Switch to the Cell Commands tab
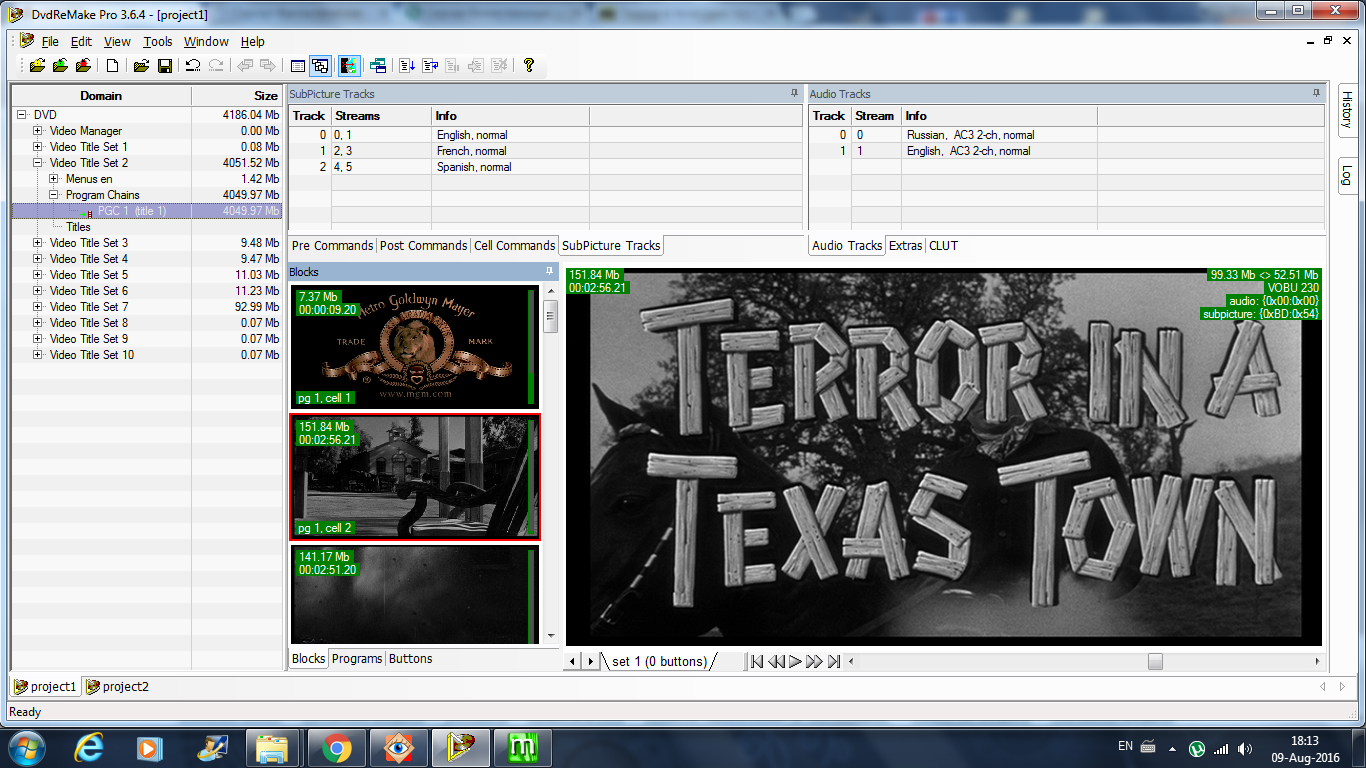Viewport: 1366px width, 768px height. [514, 246]
